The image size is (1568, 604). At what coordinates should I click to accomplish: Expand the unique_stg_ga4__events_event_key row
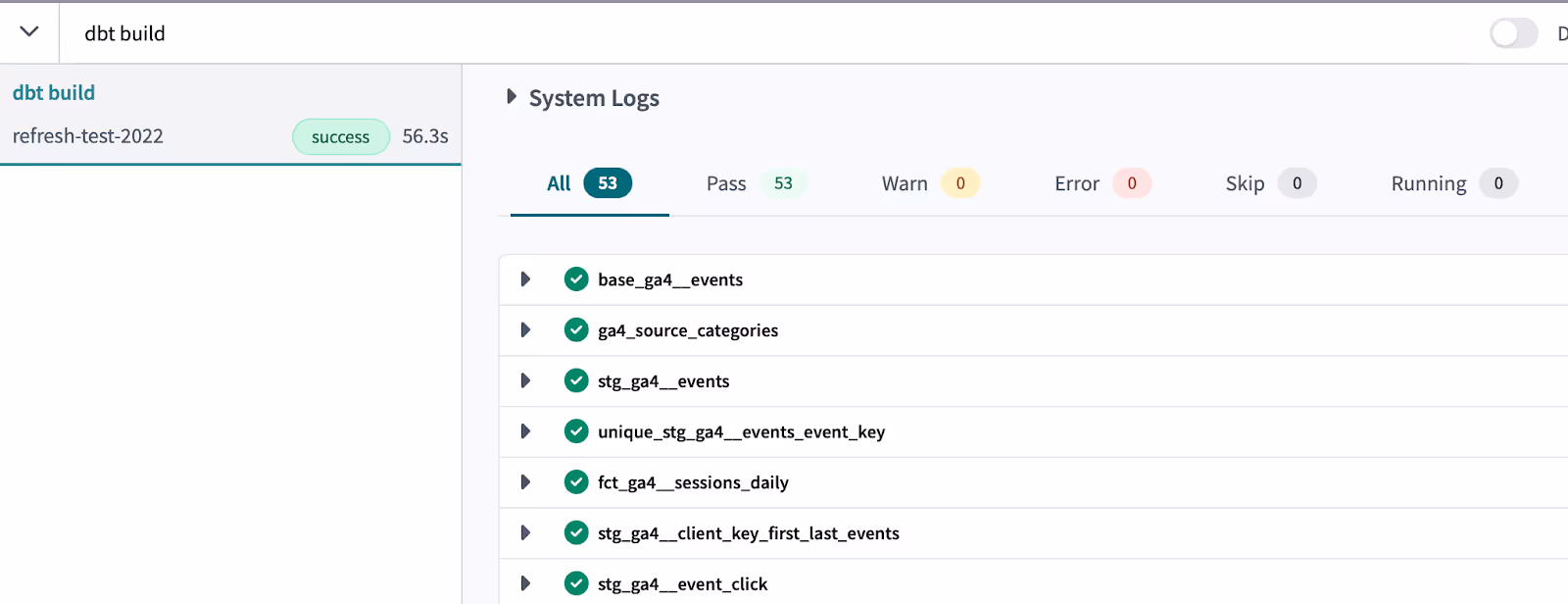(525, 431)
